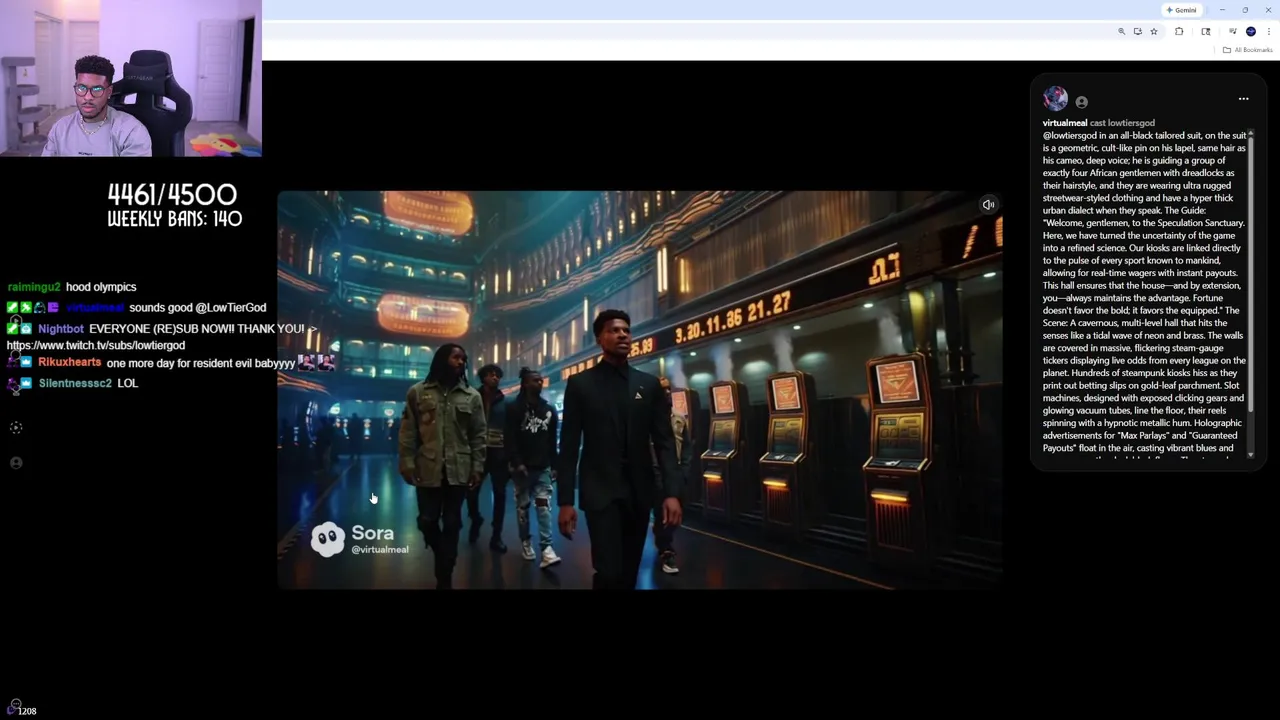The width and height of the screenshot is (1280, 720).
Task: Click the twitch.tv/subs/lowtiergod link in chat
Action: pos(96,345)
